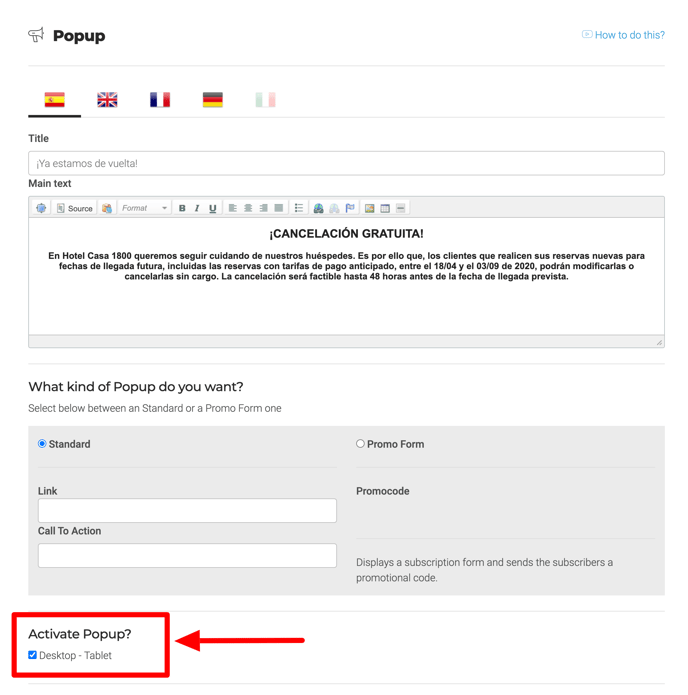
Task: Click the Source view button
Action: coord(74,208)
